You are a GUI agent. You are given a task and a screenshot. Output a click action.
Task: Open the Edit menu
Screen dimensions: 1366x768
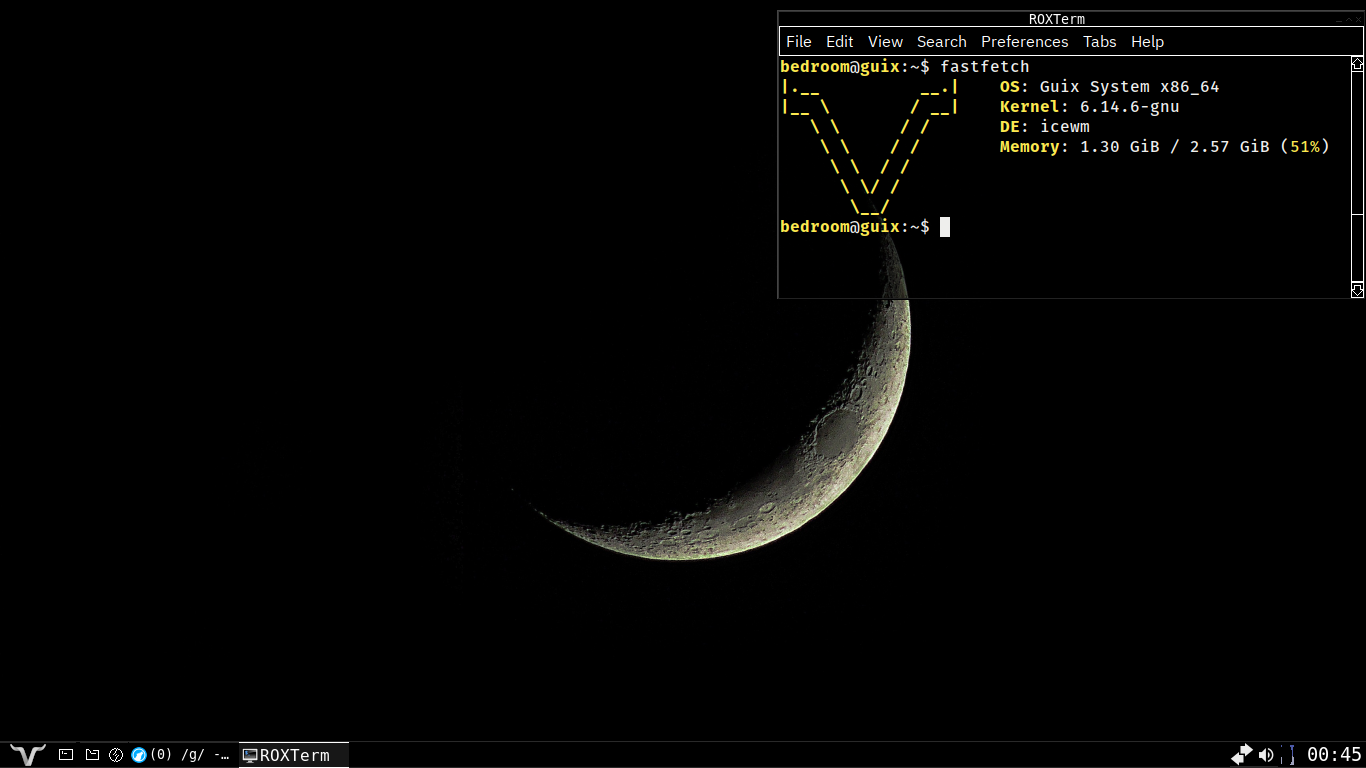coord(839,42)
